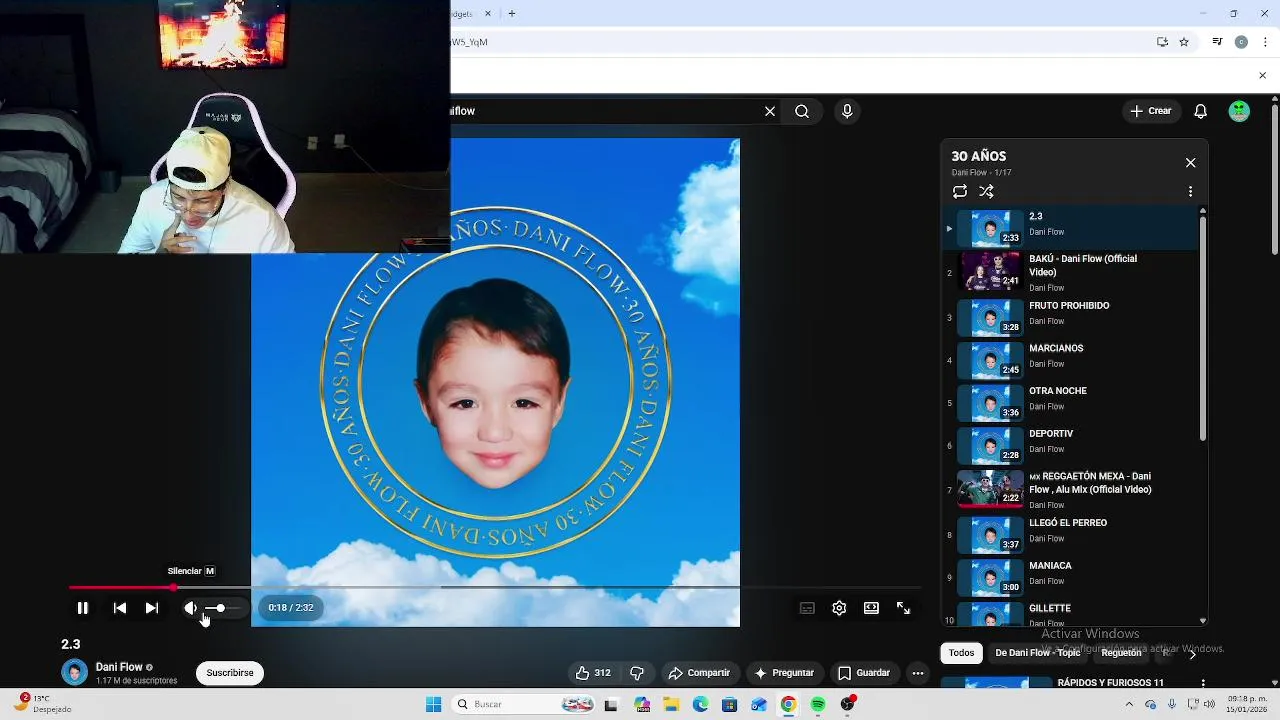1280x720 pixels.
Task: Open a new Chrome tab
Action: [512, 14]
